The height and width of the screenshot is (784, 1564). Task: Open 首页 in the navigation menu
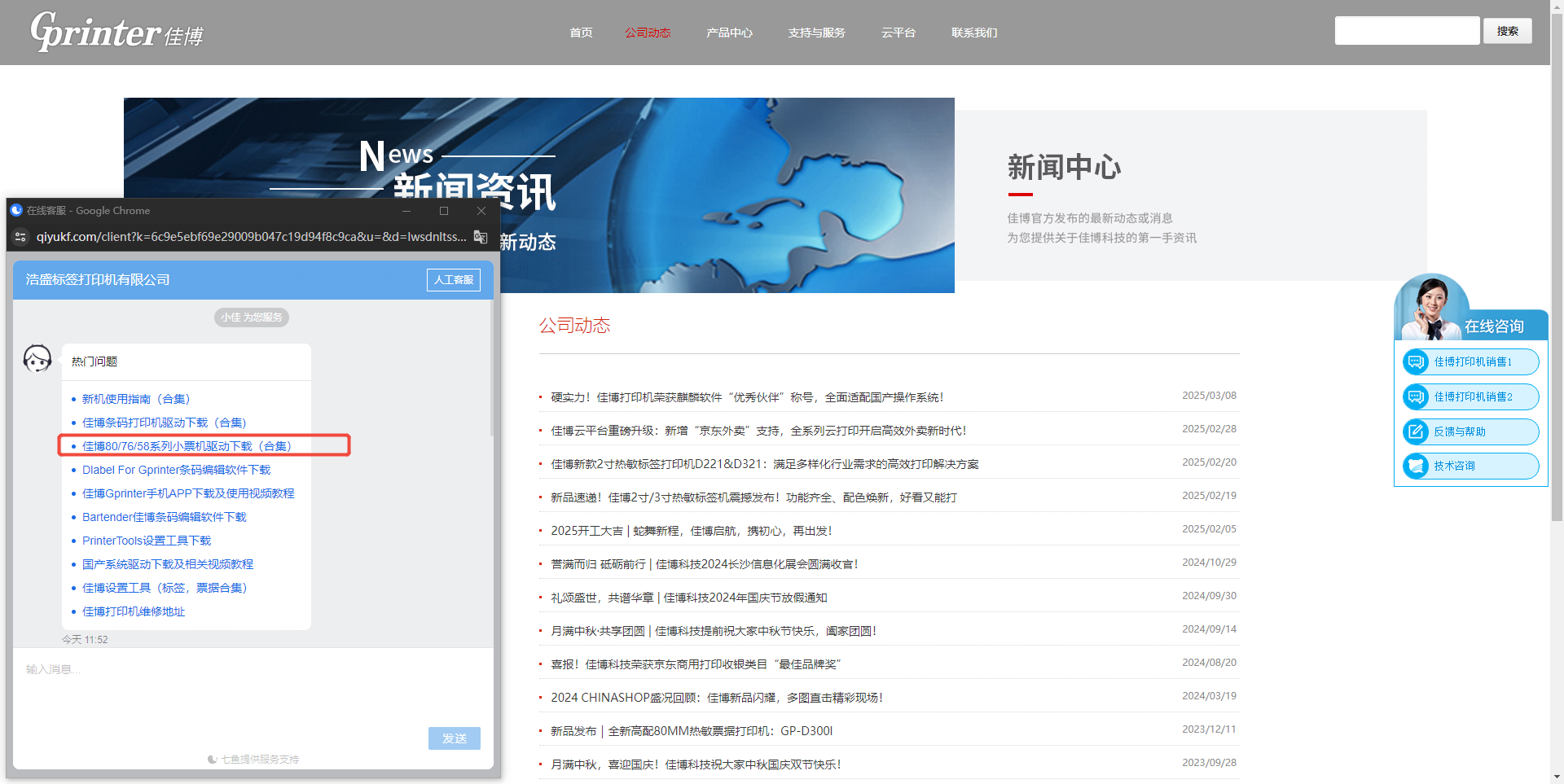pyautogui.click(x=581, y=33)
